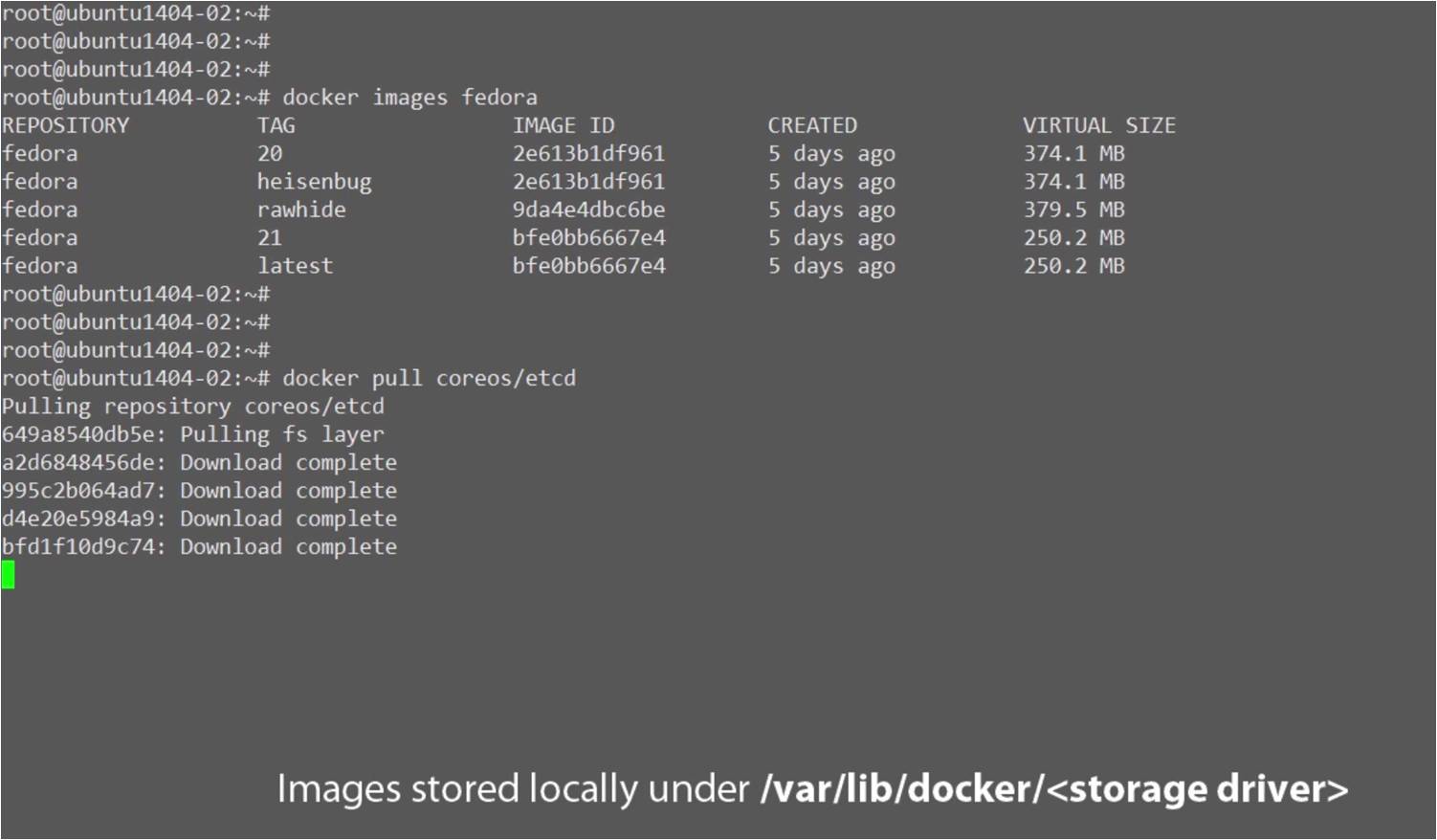Select layer ID a2d6848456de
The image size is (1437, 840).
pos(81,462)
